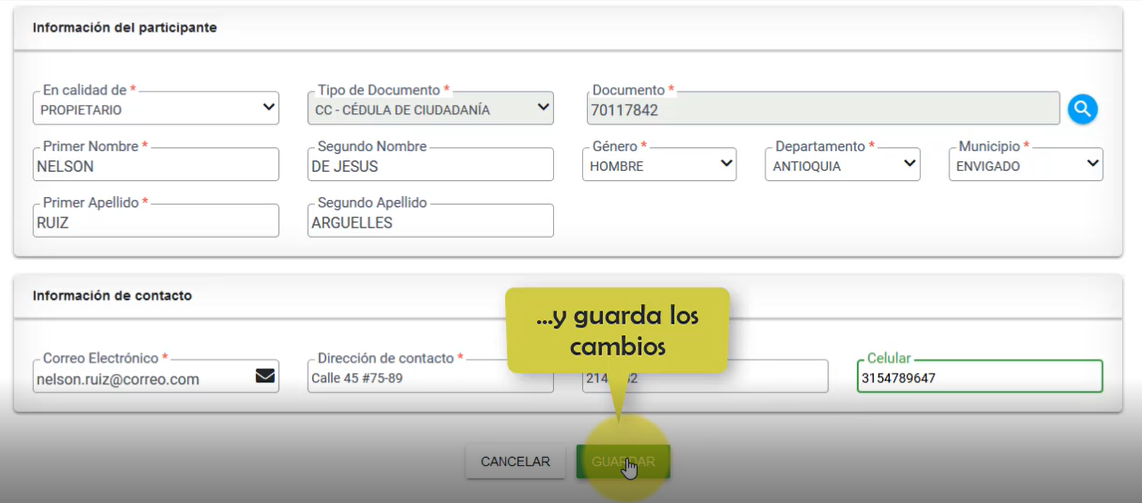Open the Municipio dropdown

pyautogui.click(x=1025, y=165)
